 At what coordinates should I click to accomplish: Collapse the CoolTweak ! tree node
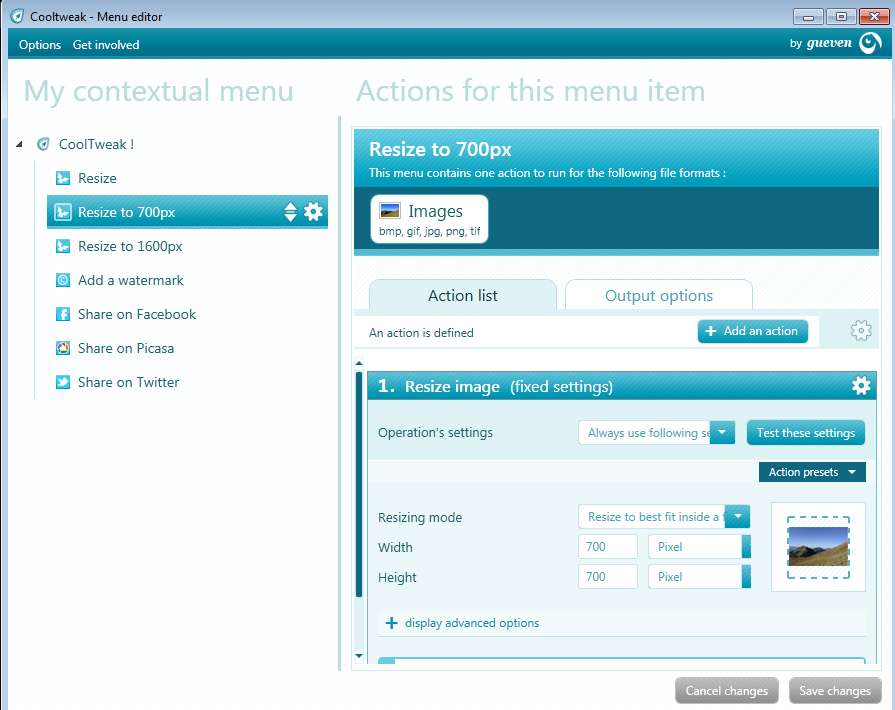(x=19, y=144)
